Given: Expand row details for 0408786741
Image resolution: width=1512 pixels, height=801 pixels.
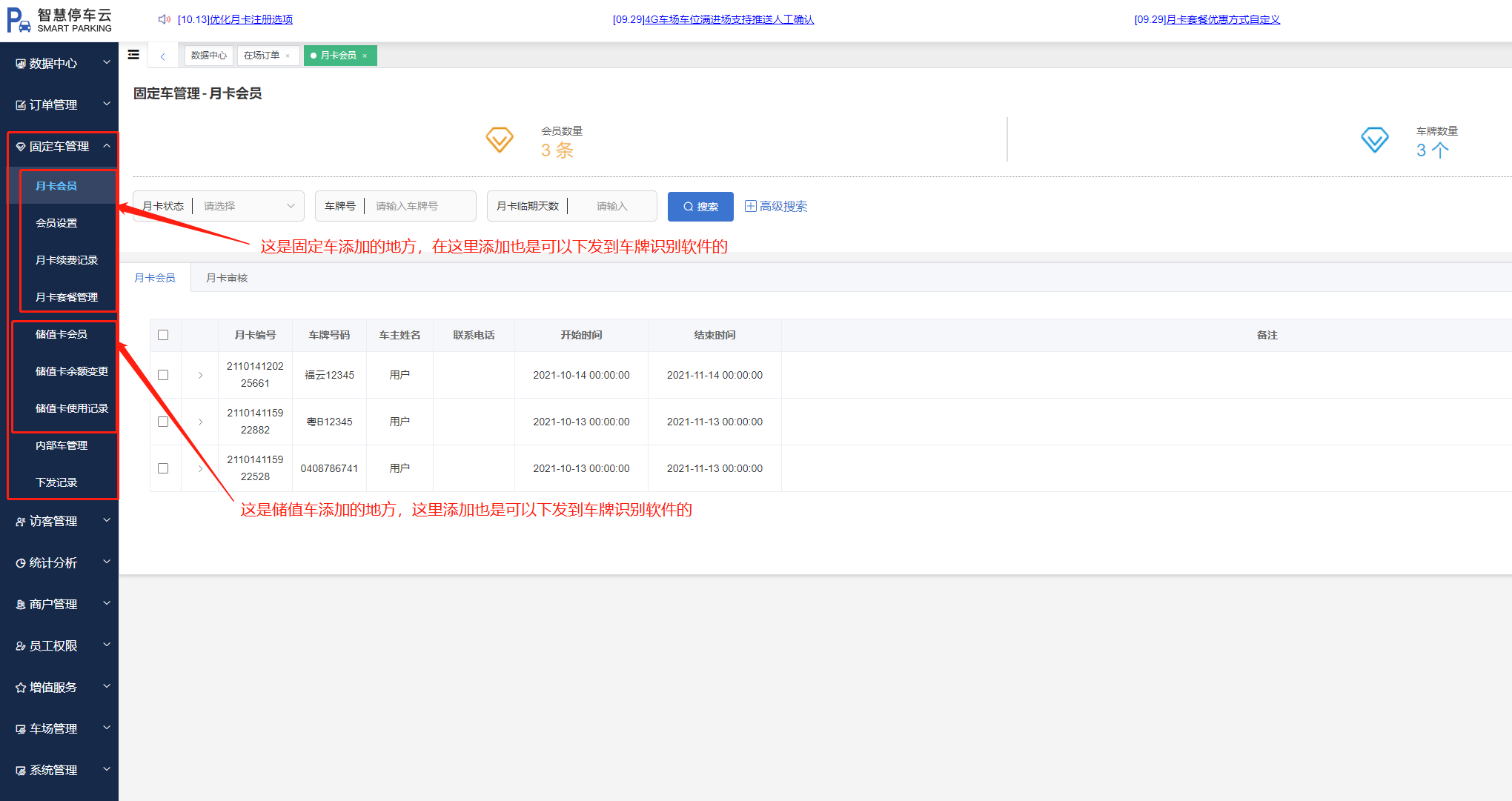Looking at the screenshot, I should coord(200,468).
